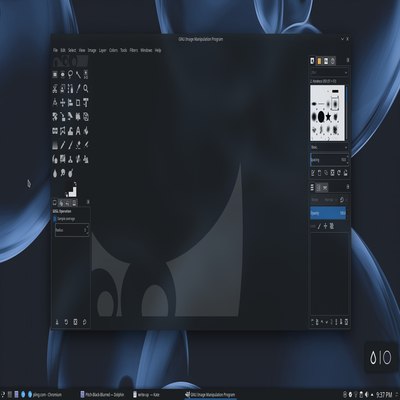This screenshot has height=400, width=400.
Task: Select the Bucket Fill tool
Action: [86, 131]
